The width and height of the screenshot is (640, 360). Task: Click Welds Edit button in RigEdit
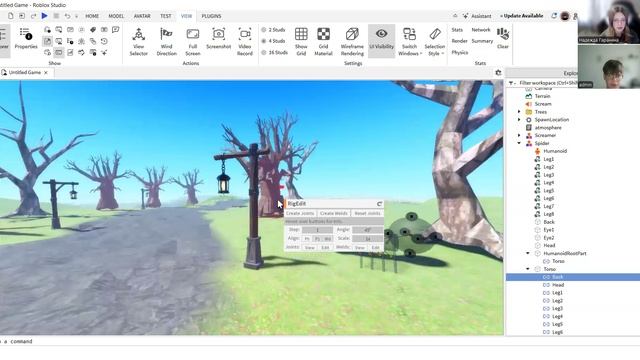tap(375, 248)
